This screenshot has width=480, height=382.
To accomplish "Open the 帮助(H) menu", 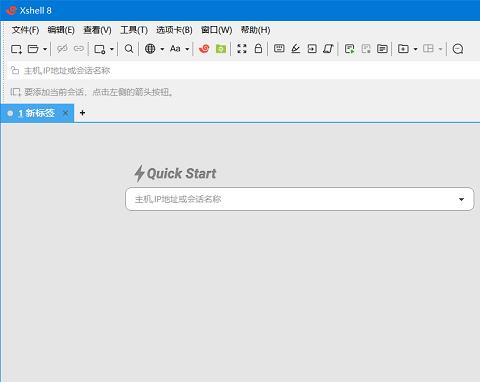I will (x=255, y=30).
